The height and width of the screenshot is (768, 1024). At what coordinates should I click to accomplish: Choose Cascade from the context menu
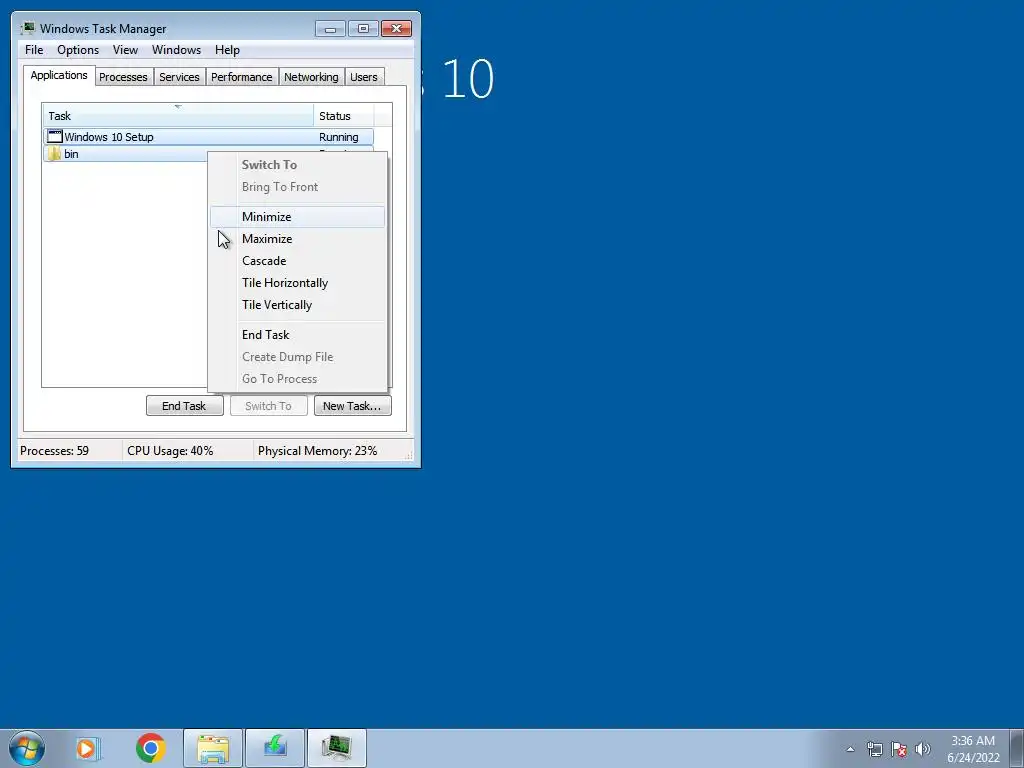click(x=298, y=261)
